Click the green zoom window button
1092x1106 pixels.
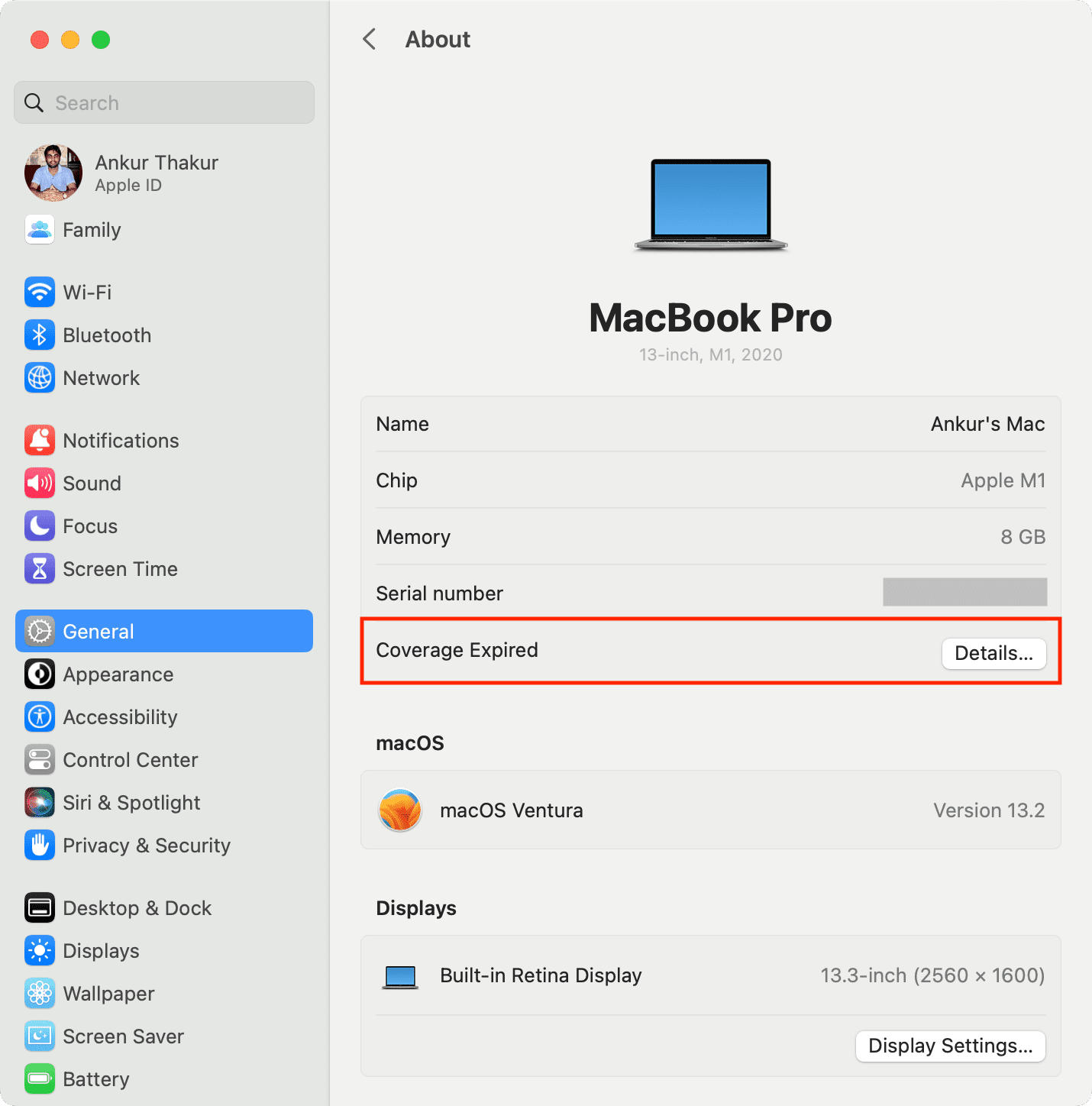click(x=101, y=40)
